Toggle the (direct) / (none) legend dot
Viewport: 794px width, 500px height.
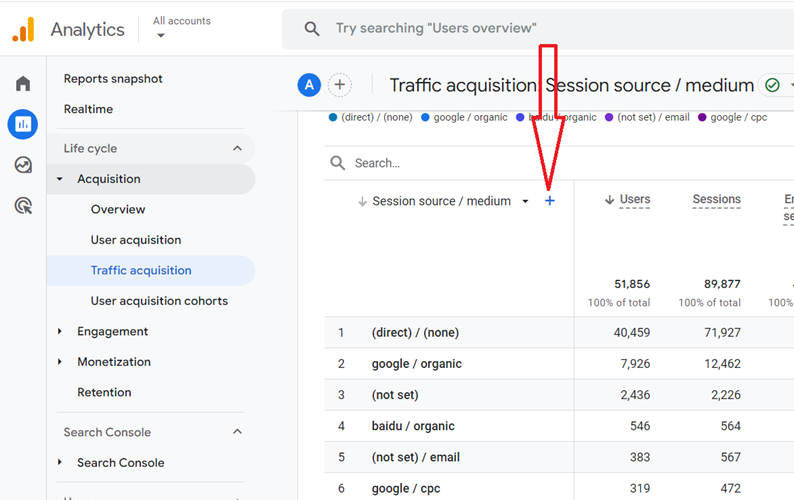pos(333,118)
